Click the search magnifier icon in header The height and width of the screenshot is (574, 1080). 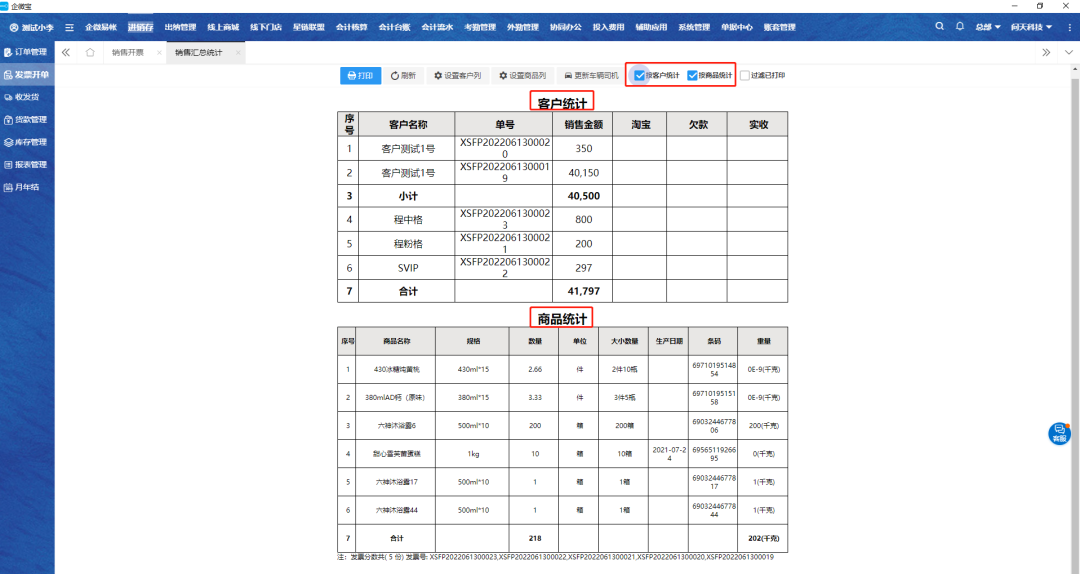pyautogui.click(x=939, y=27)
